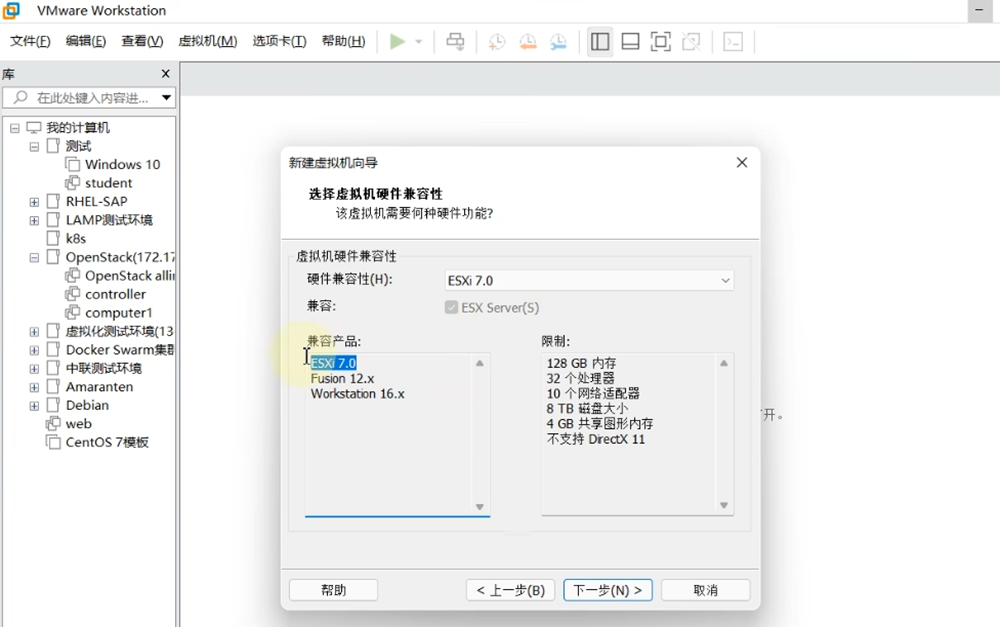
Task: Click the 帮助 button in the wizard
Action: coord(334,590)
